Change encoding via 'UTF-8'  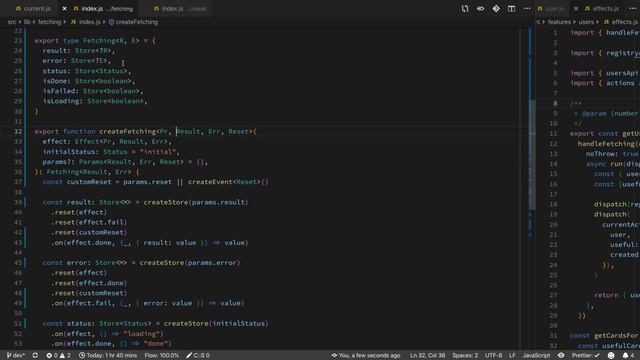[x=493, y=356]
